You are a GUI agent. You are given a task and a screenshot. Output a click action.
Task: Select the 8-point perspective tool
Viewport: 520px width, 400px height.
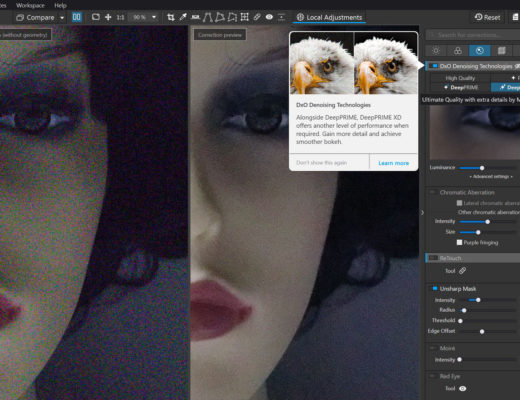pyautogui.click(x=232, y=17)
